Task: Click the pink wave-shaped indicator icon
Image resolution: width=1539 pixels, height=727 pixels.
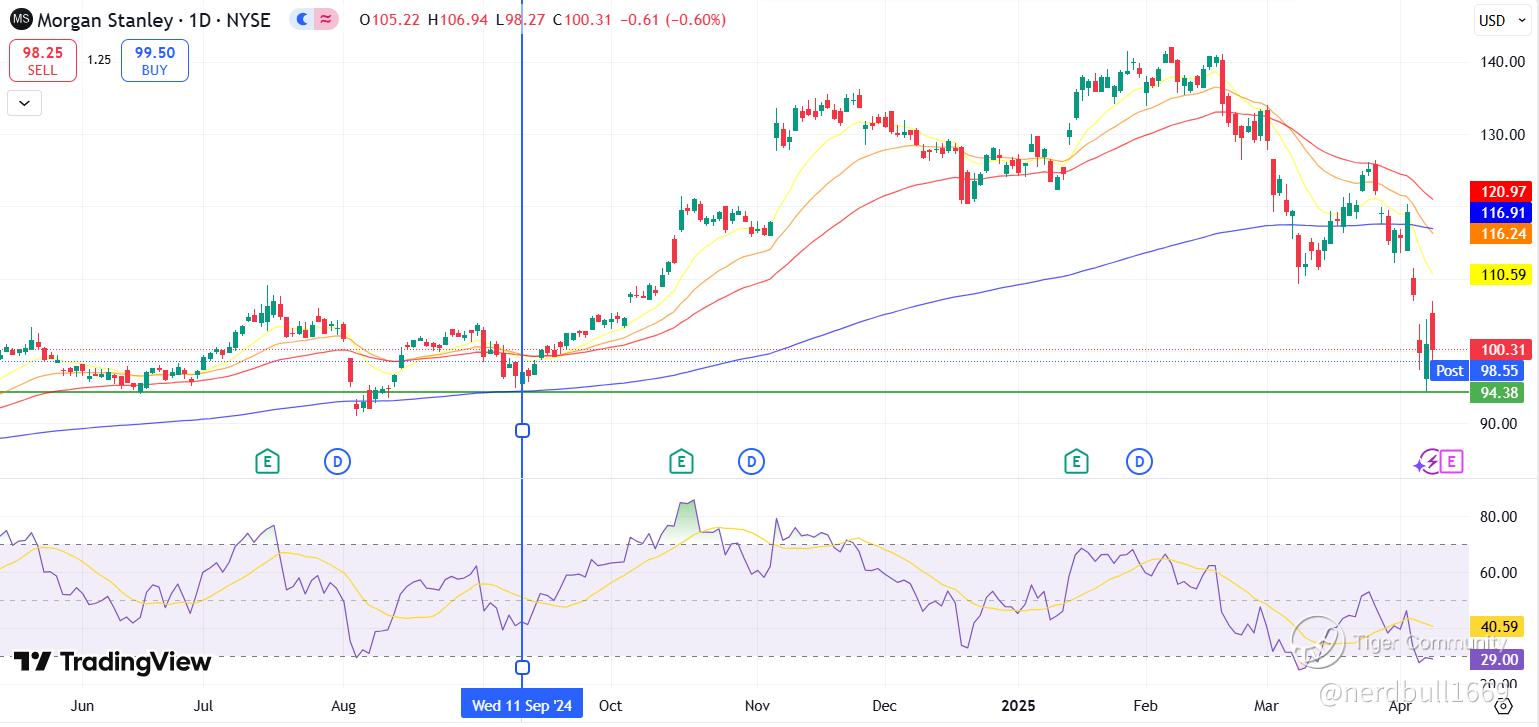Action: tap(326, 20)
